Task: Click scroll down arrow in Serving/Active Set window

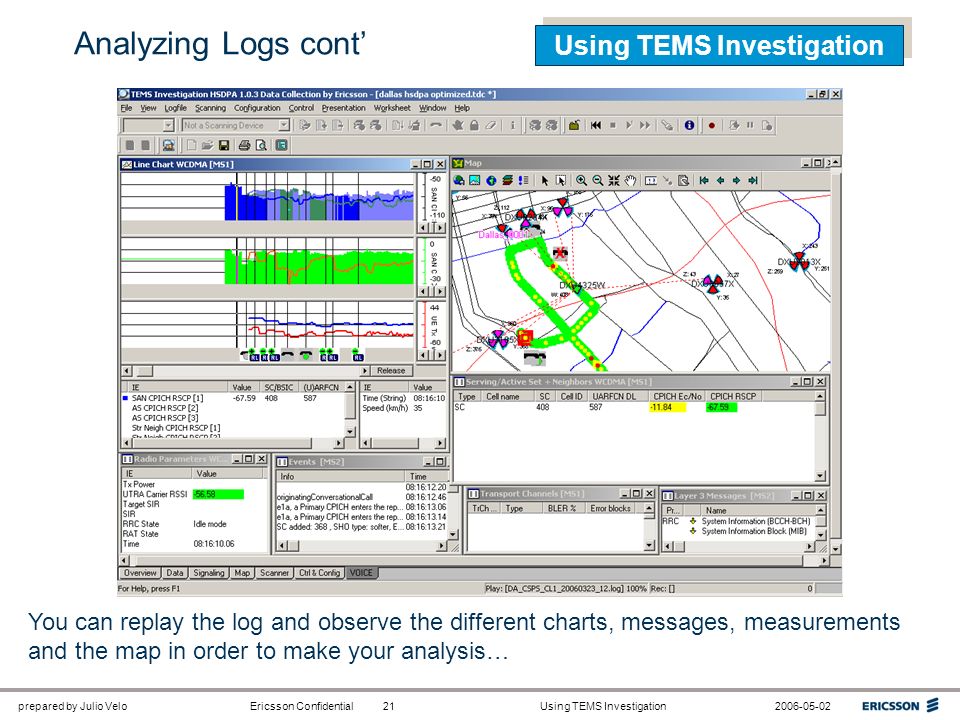Action: click(820, 476)
